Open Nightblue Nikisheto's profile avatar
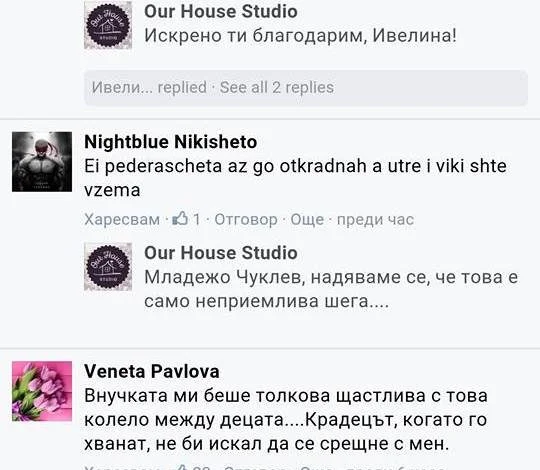540x470 pixels. 42,161
